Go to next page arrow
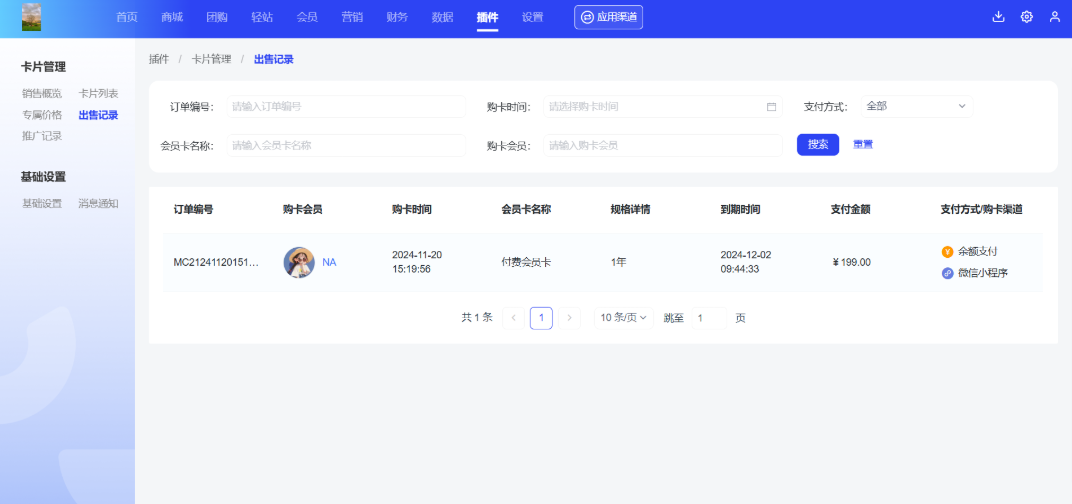The image size is (1072, 504). (x=570, y=318)
